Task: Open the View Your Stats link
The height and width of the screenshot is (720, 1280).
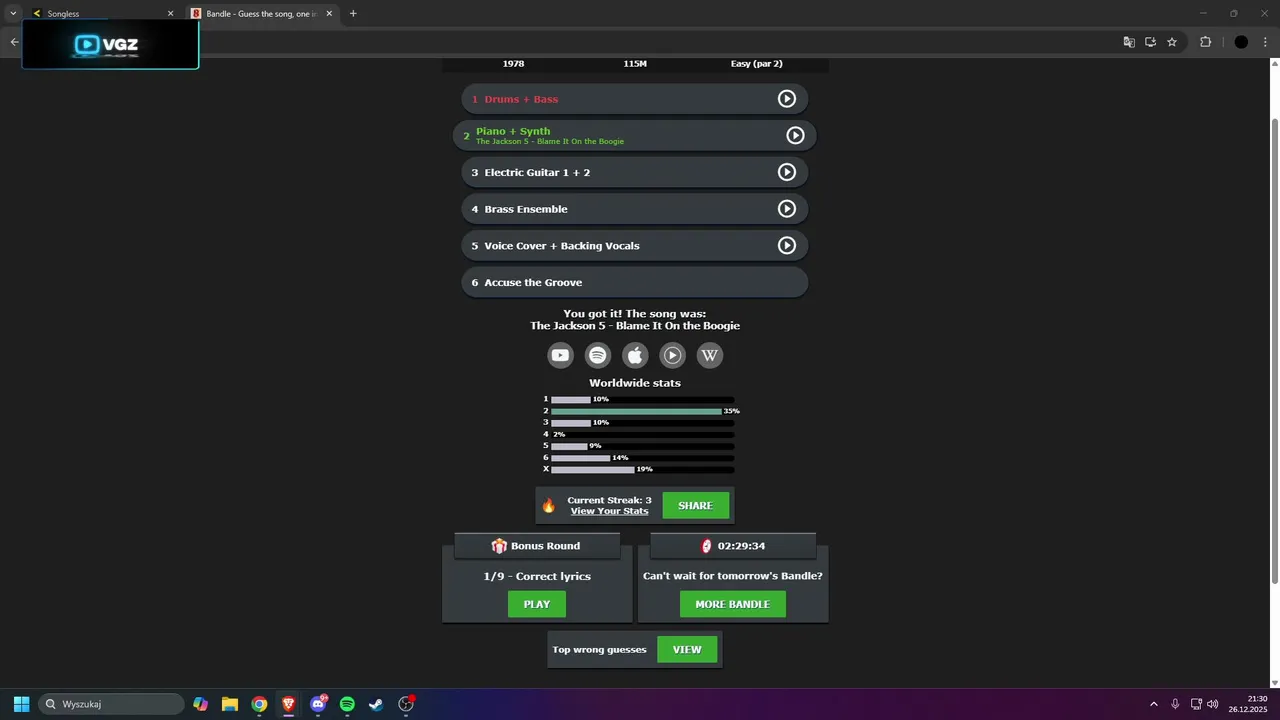Action: [x=609, y=511]
